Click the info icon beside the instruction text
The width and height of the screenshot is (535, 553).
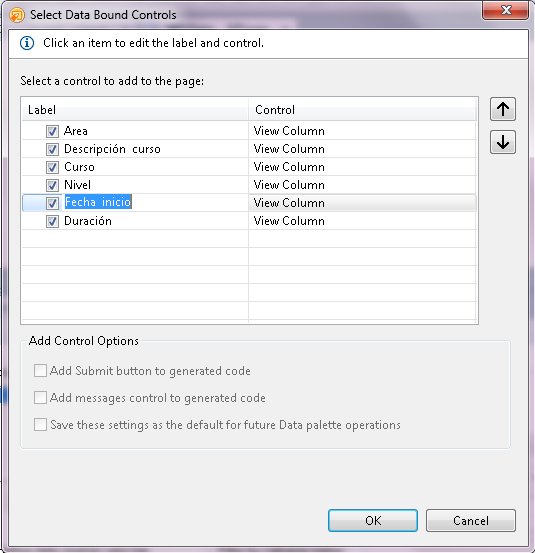(x=27, y=43)
